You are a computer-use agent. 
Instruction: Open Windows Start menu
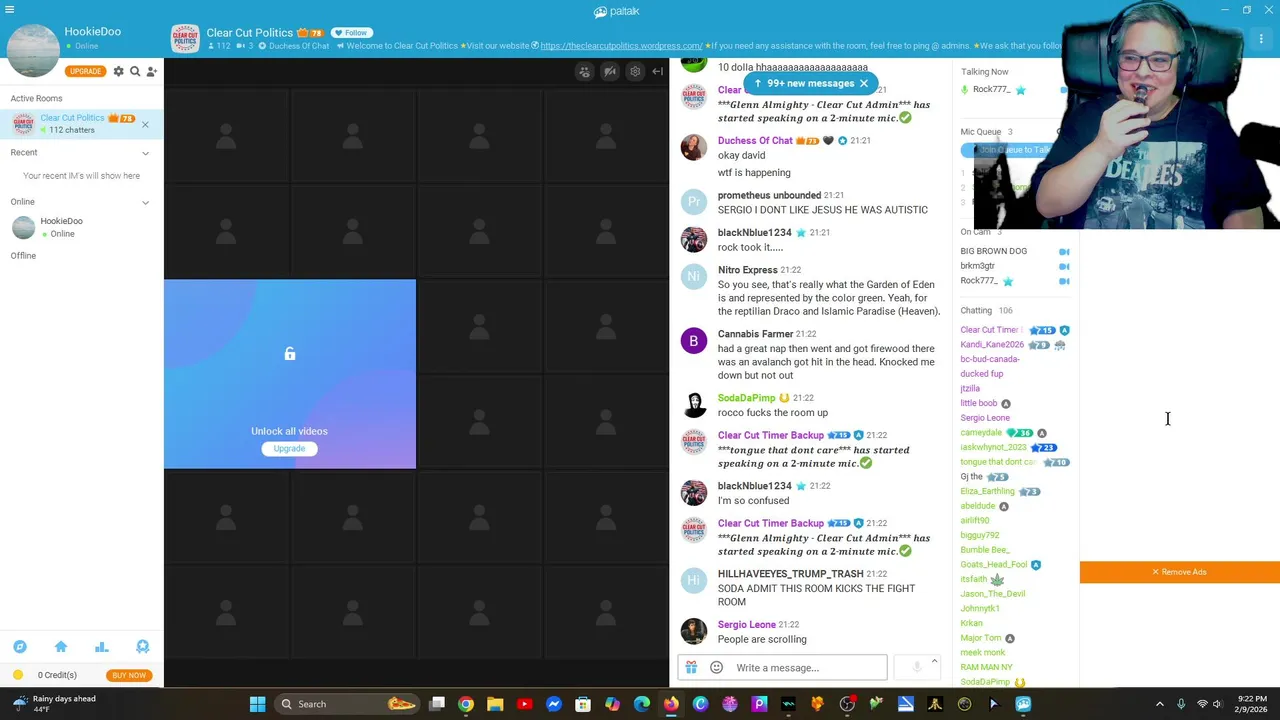(x=257, y=704)
